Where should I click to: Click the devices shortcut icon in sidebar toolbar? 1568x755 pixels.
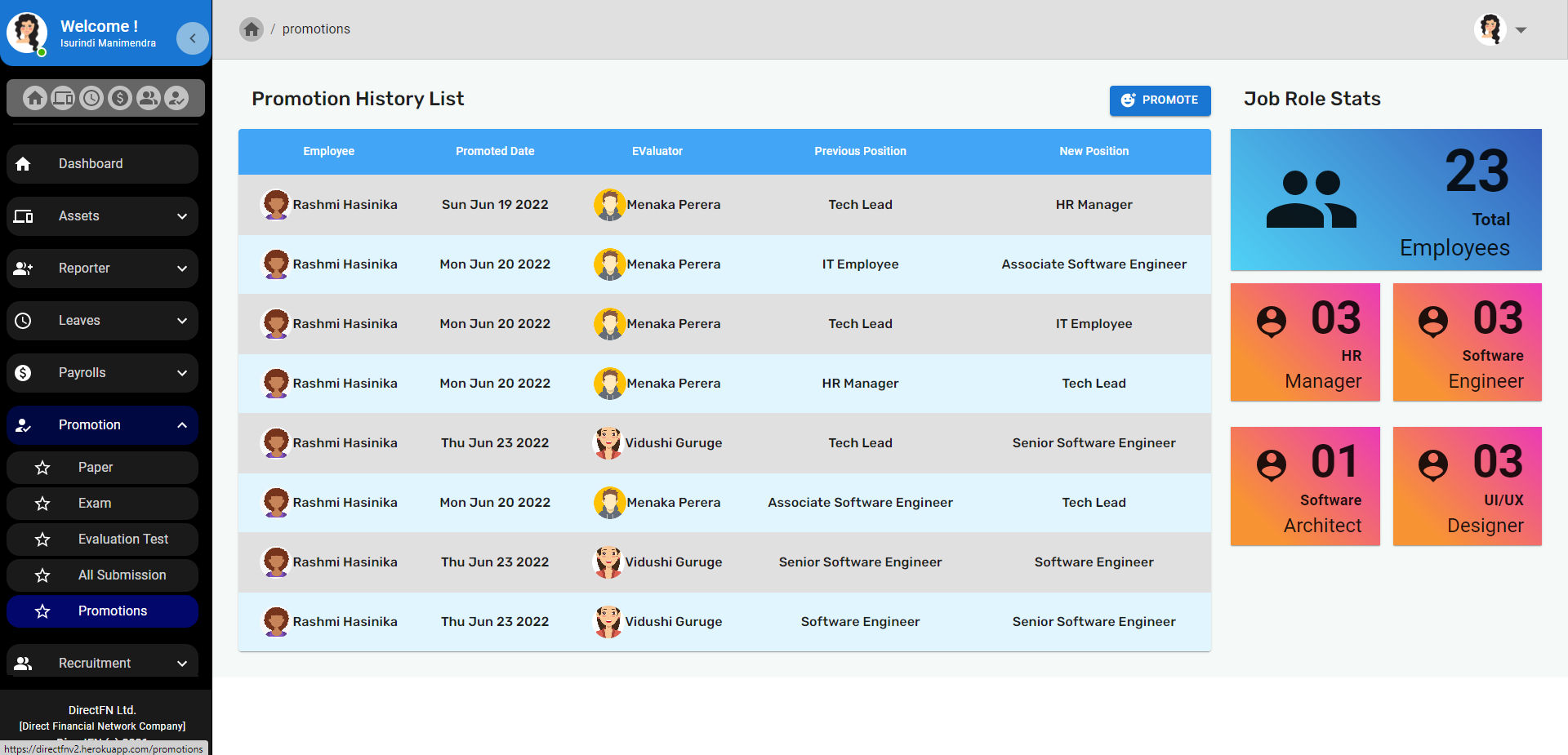coord(63,99)
